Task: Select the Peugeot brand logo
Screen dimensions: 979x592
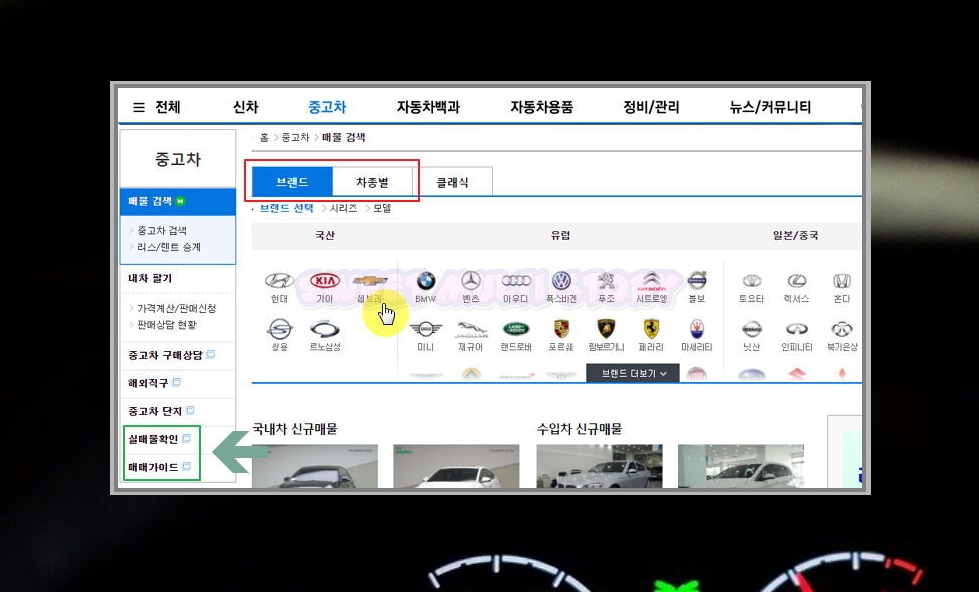Action: coord(606,280)
